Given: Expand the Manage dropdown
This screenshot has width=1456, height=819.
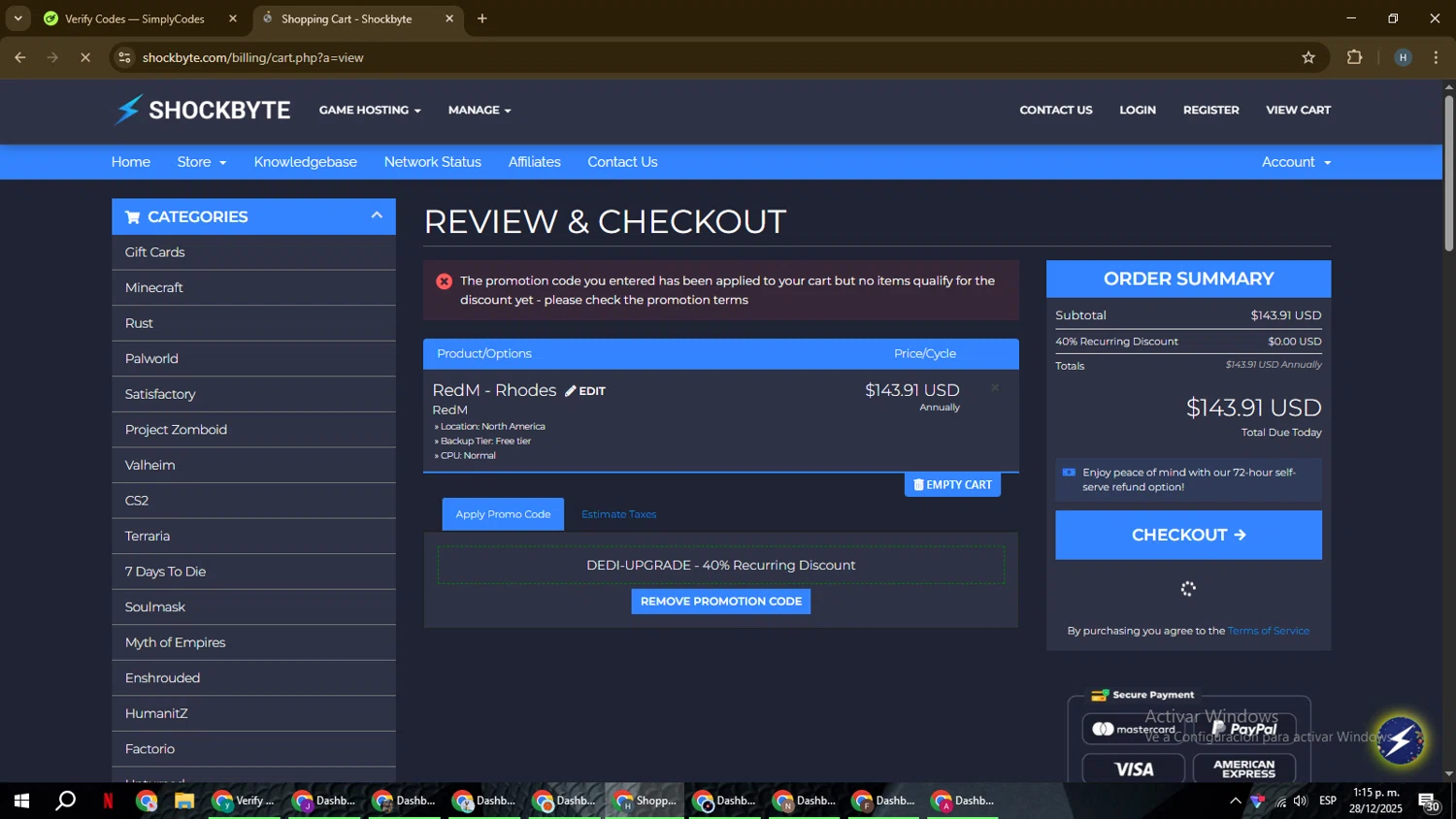Looking at the screenshot, I should point(480,110).
